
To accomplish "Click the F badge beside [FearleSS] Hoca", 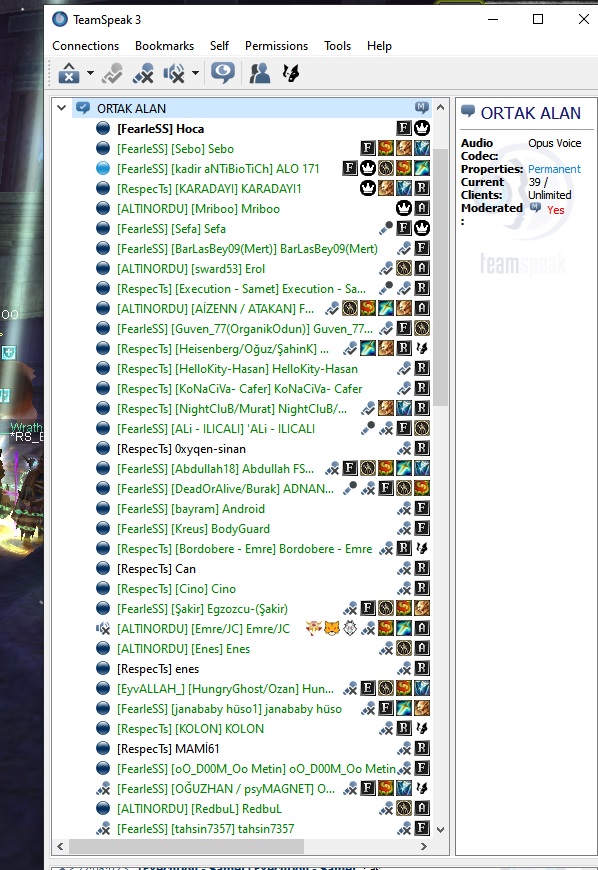I will coord(404,128).
